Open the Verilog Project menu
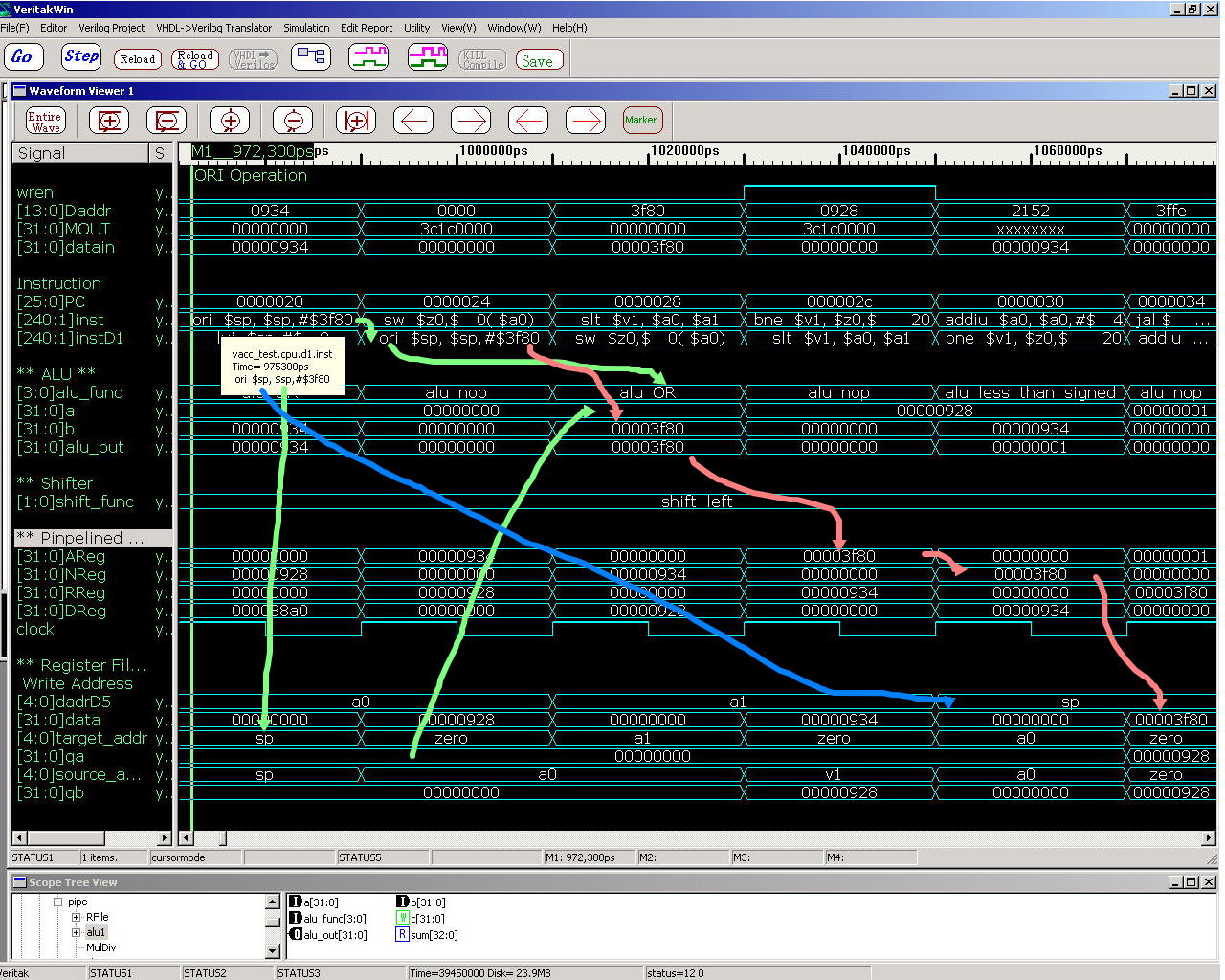Image resolution: width=1225 pixels, height=980 pixels. [112, 28]
